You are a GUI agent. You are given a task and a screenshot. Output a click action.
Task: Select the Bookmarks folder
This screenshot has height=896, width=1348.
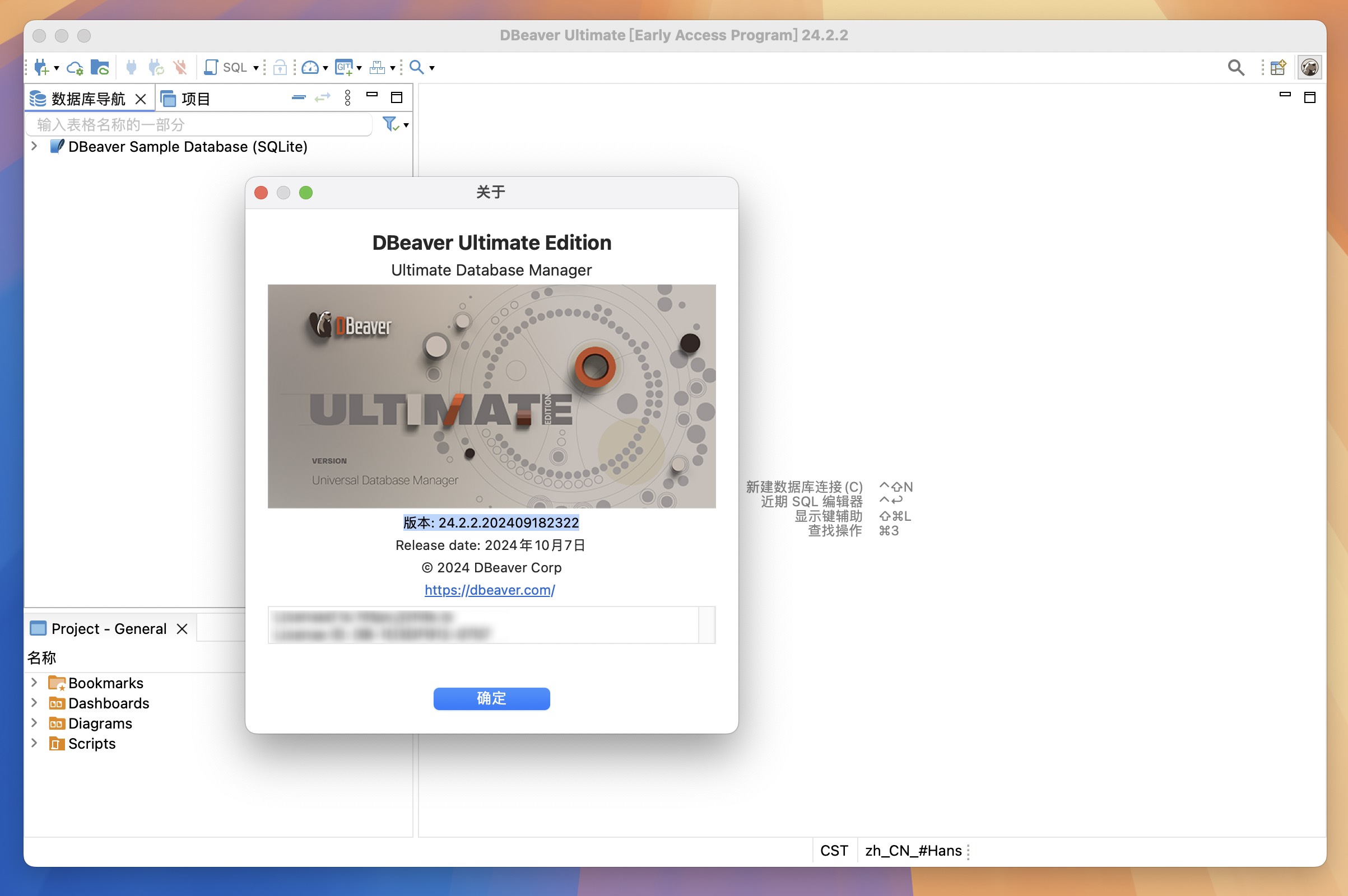tap(106, 683)
